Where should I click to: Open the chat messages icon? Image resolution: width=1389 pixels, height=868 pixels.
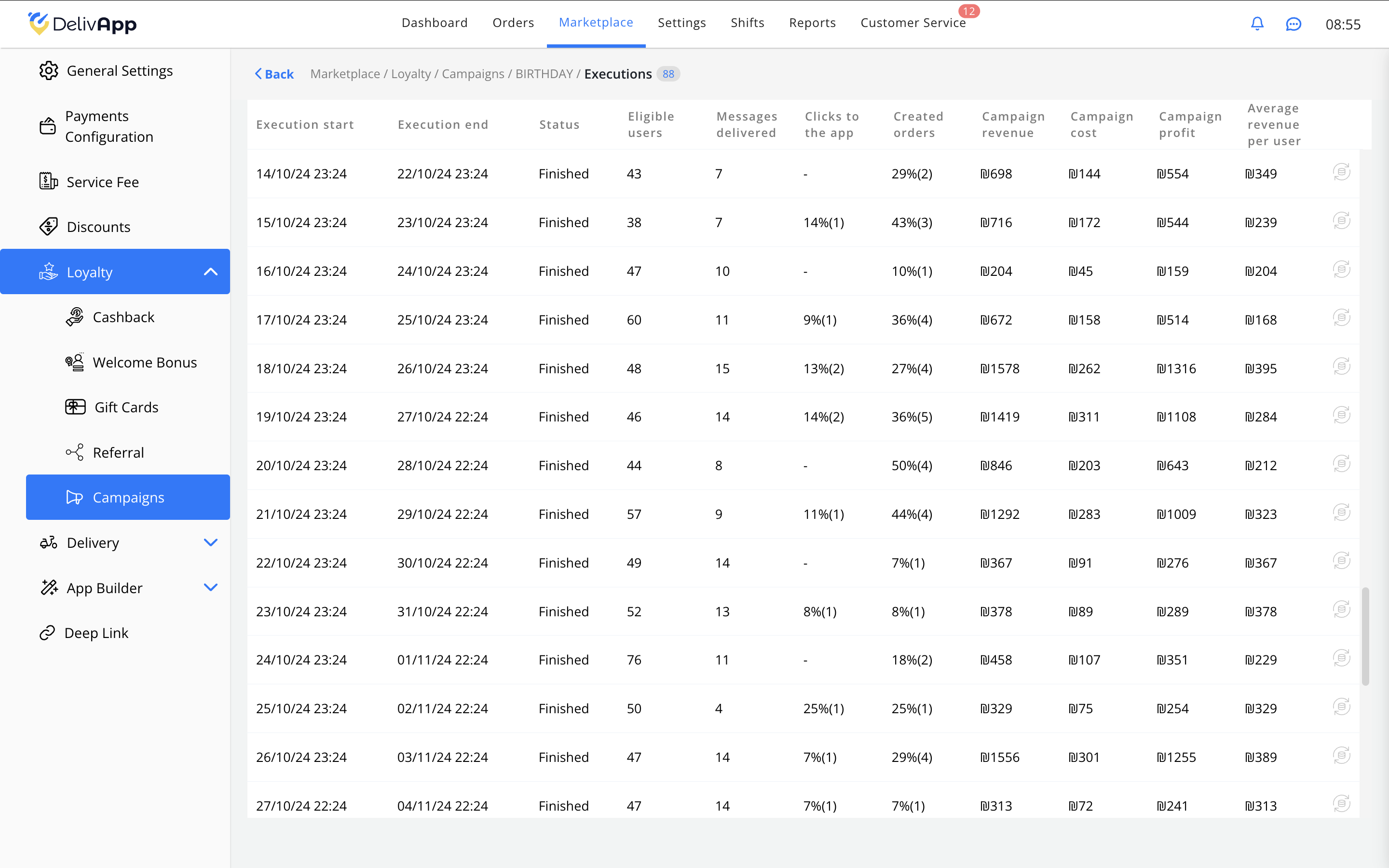[1293, 24]
